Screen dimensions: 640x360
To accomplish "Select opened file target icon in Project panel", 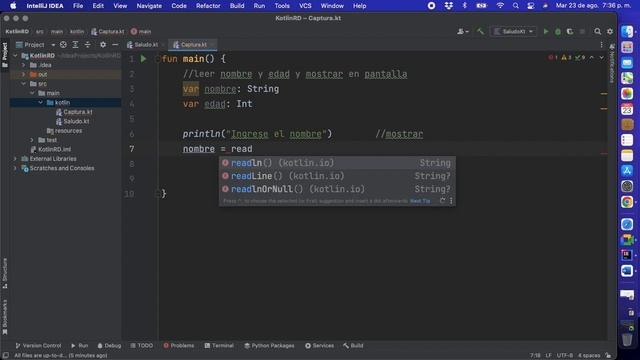I will click(63, 44).
